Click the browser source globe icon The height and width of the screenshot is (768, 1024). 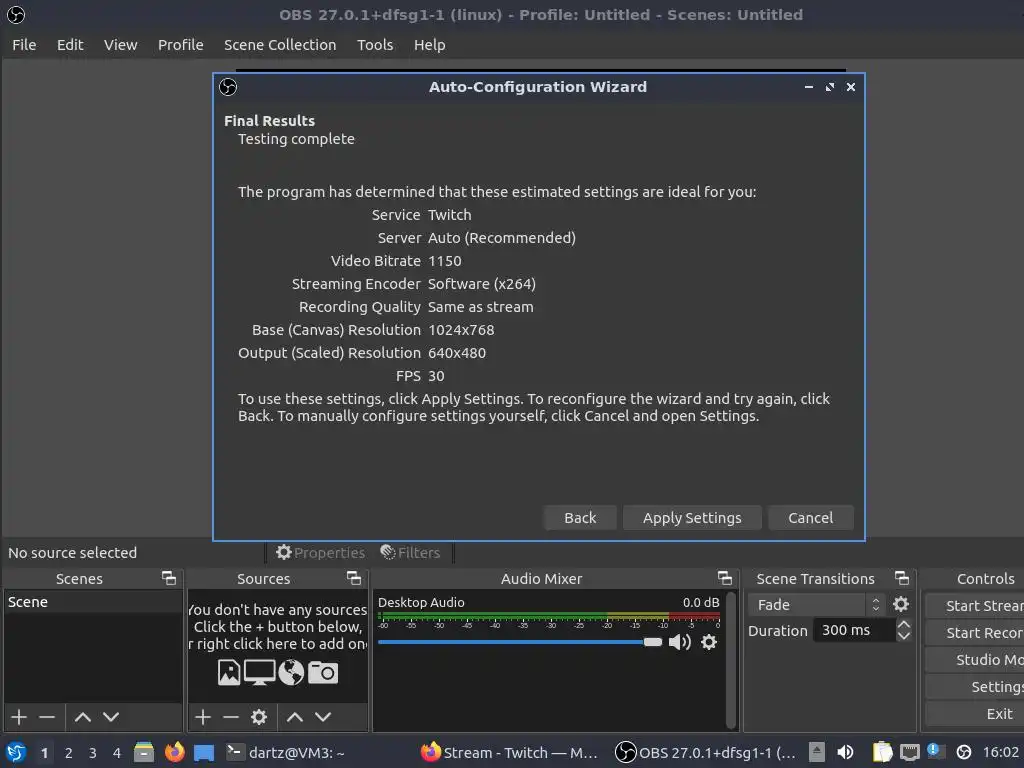pyautogui.click(x=291, y=673)
